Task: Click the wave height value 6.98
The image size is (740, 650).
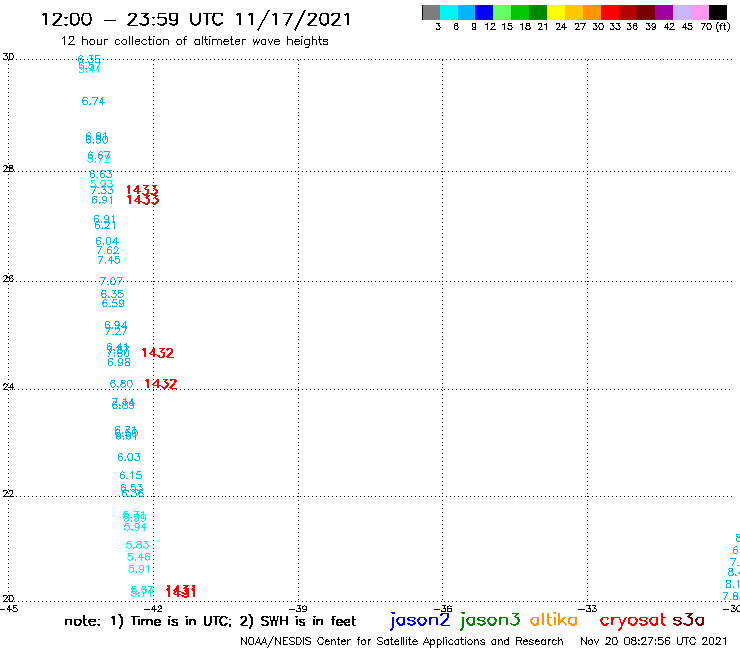Action: (119, 362)
